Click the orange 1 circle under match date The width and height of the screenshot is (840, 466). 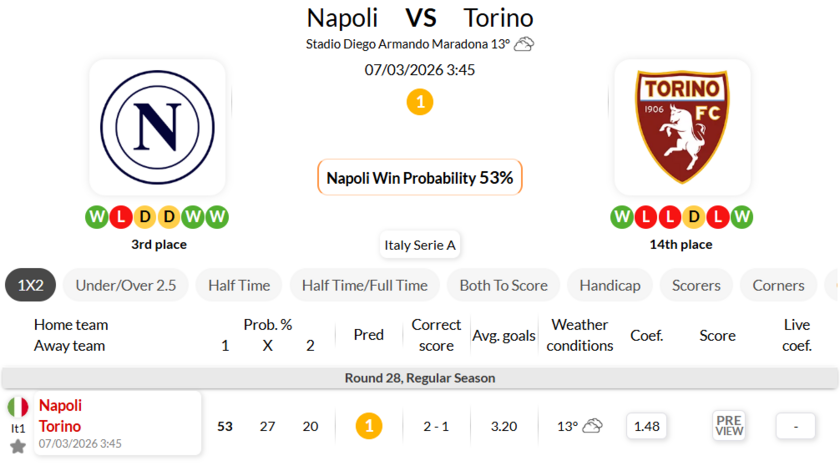(x=420, y=102)
